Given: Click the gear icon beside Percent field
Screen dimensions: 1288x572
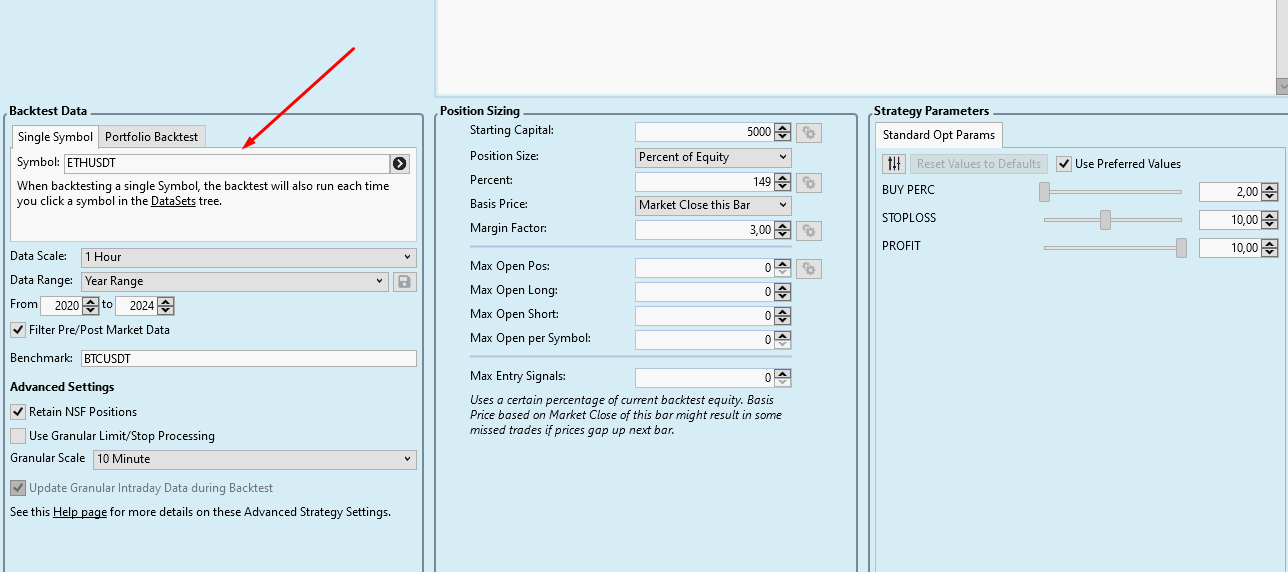Looking at the screenshot, I should (809, 182).
